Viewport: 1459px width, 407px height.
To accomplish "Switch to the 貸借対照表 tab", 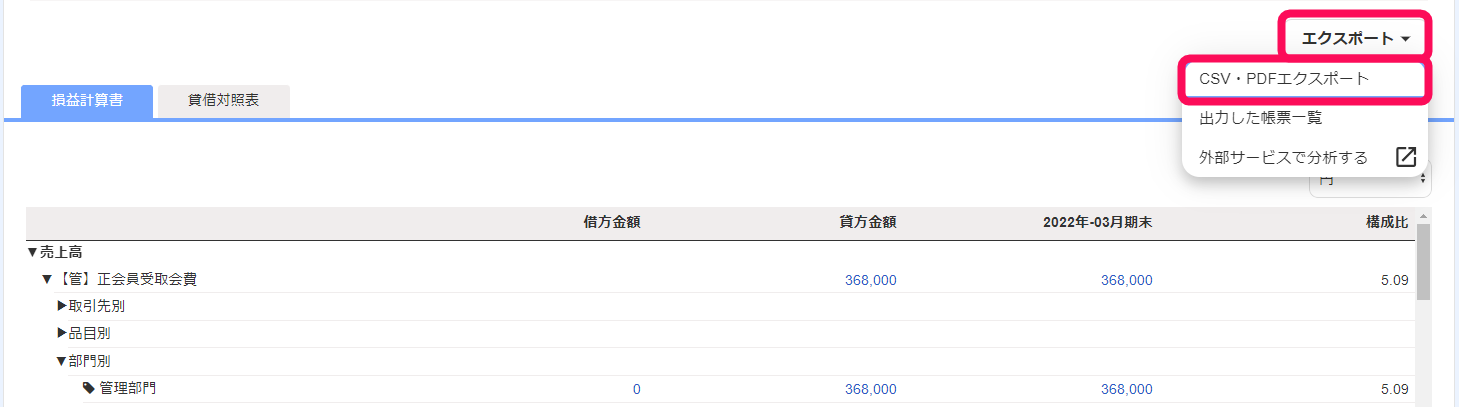I will (x=224, y=101).
